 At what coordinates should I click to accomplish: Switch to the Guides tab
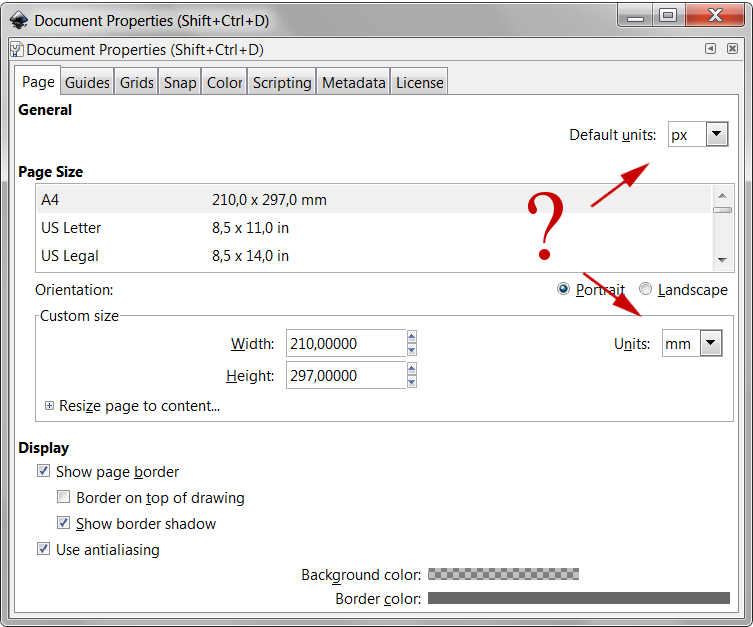tap(87, 83)
